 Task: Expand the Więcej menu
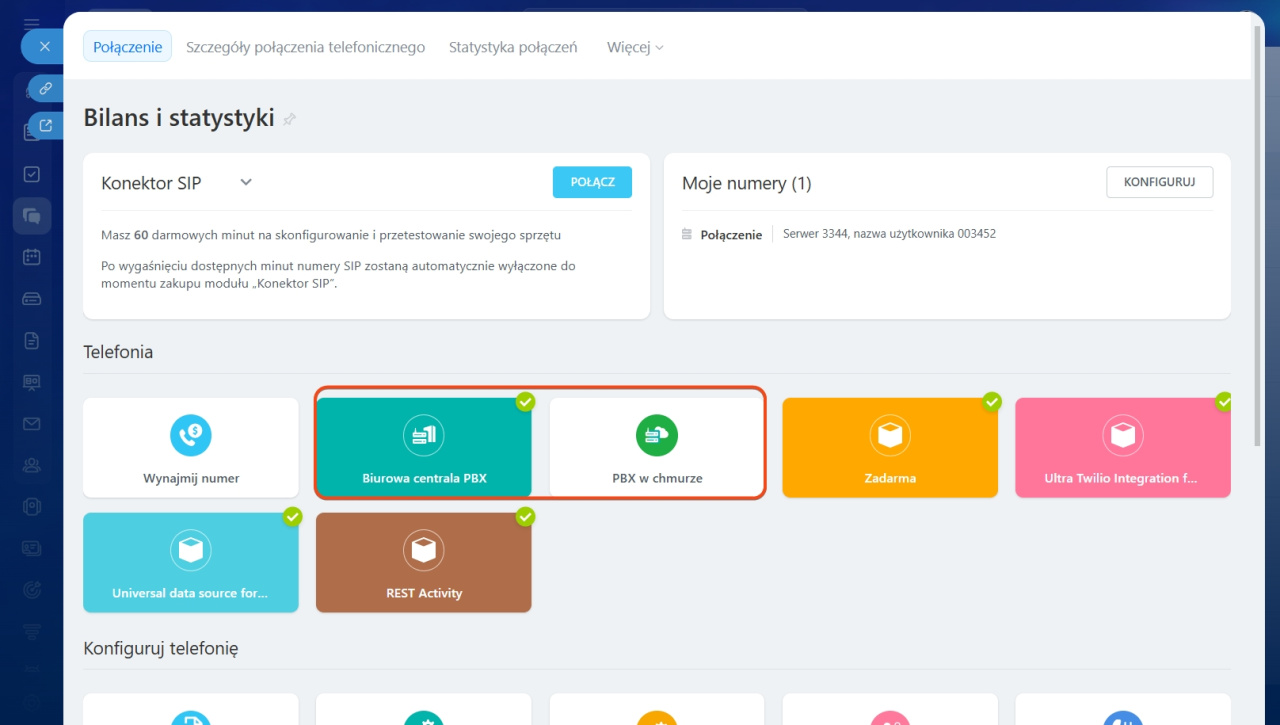635,47
